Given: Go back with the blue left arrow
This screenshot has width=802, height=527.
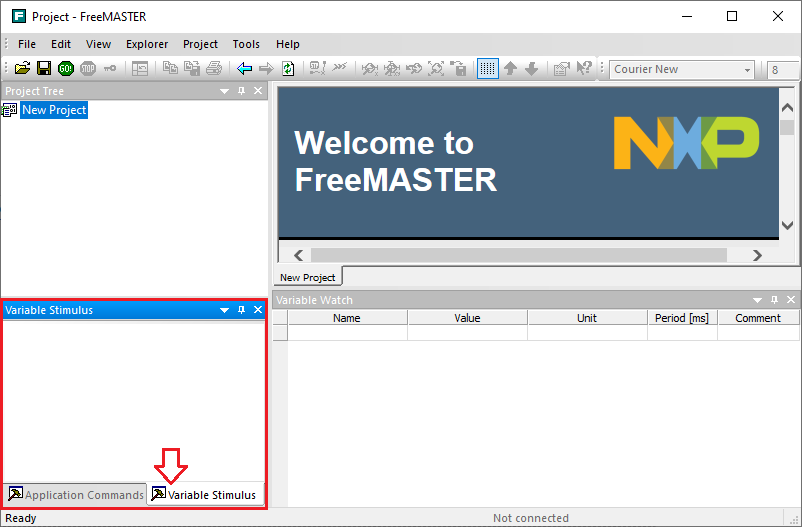Looking at the screenshot, I should coord(244,68).
